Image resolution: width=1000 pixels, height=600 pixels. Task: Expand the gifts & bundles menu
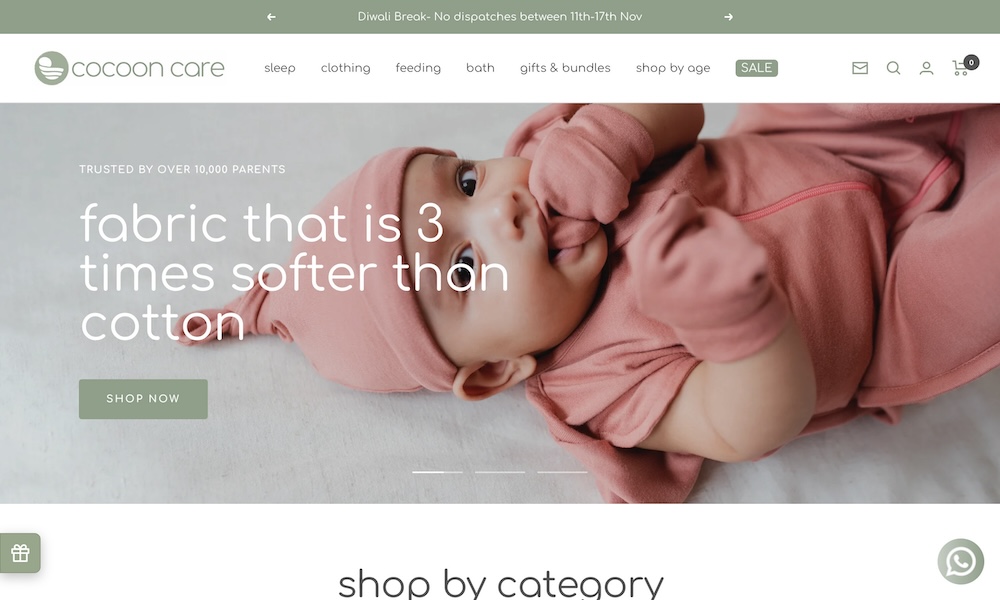pyautogui.click(x=565, y=68)
